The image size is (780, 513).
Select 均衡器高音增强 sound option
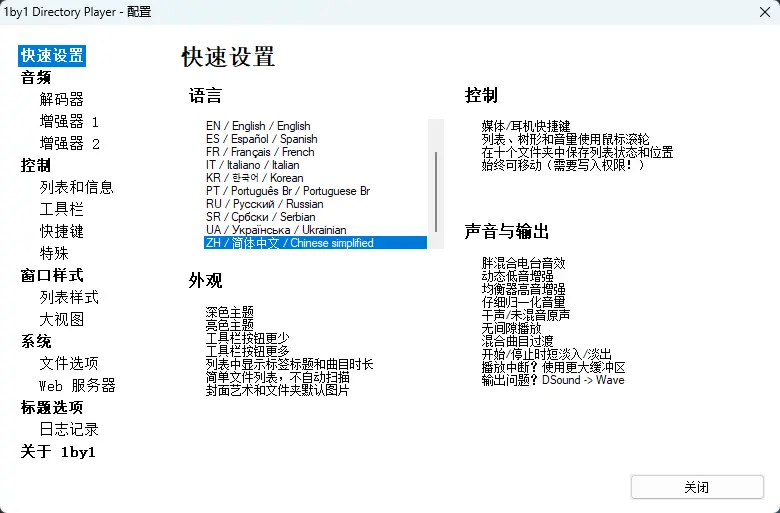[523, 289]
